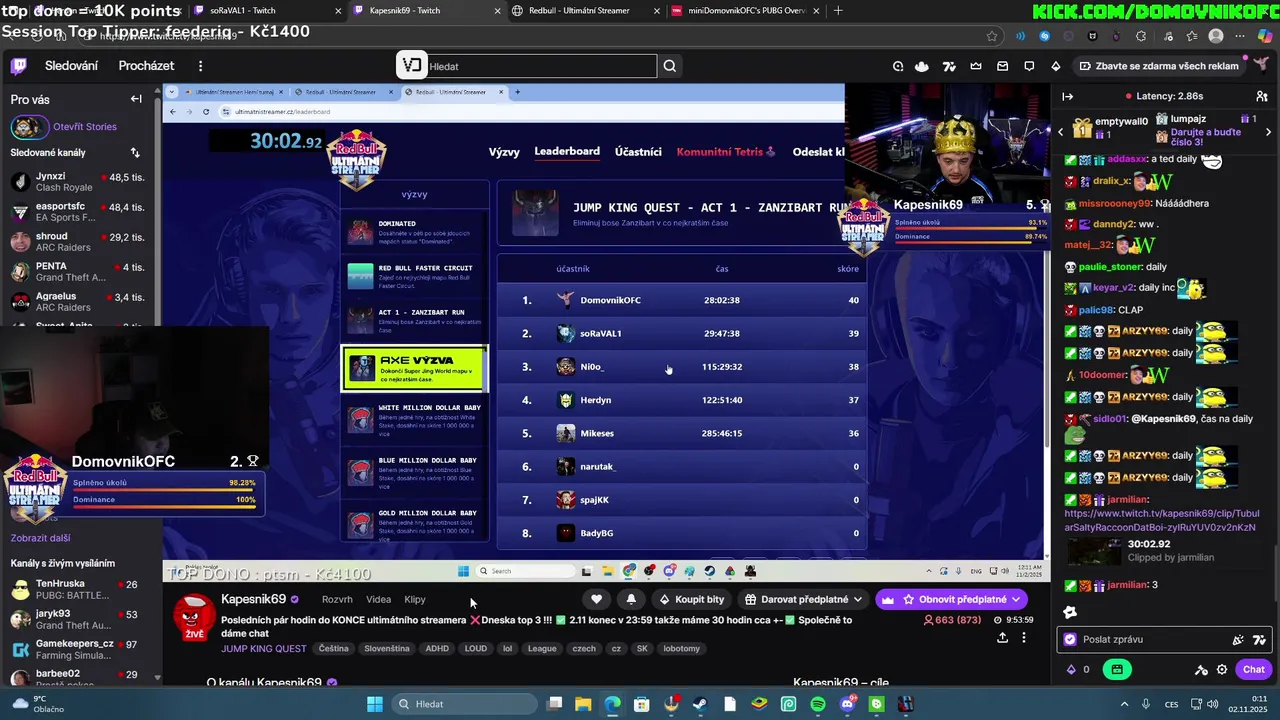Screen dimensions: 1280x720
Task: Select the lobotomy tag
Action: click(x=682, y=648)
